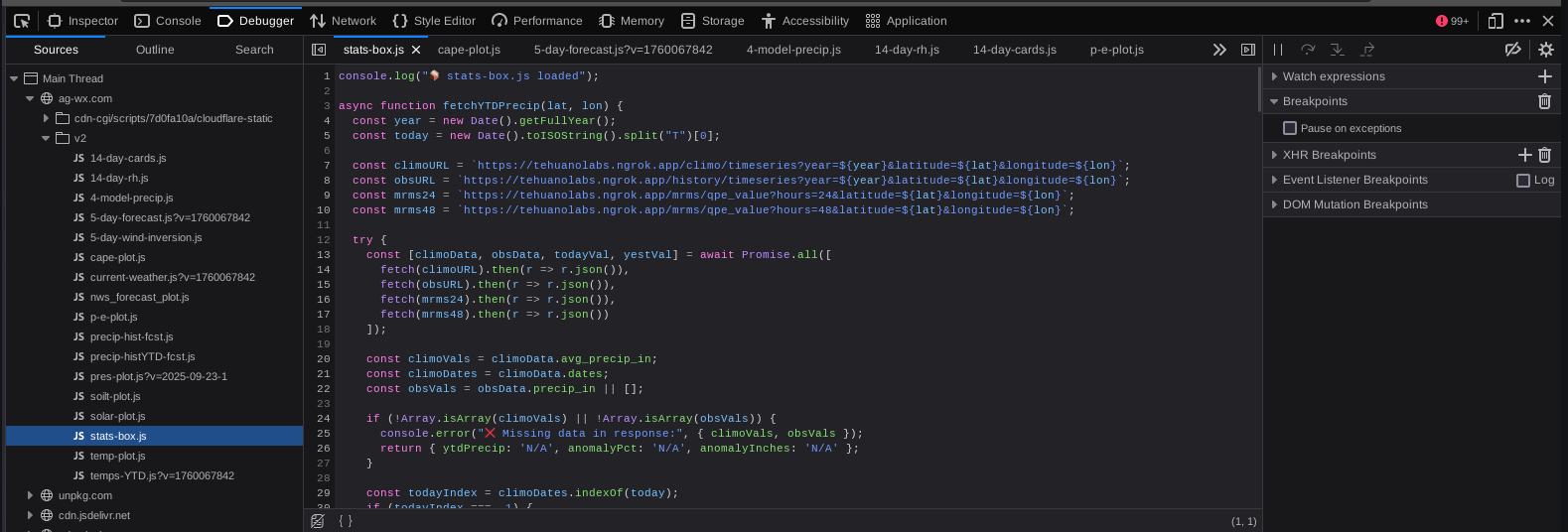Open debugger settings gear

(x=1545, y=50)
